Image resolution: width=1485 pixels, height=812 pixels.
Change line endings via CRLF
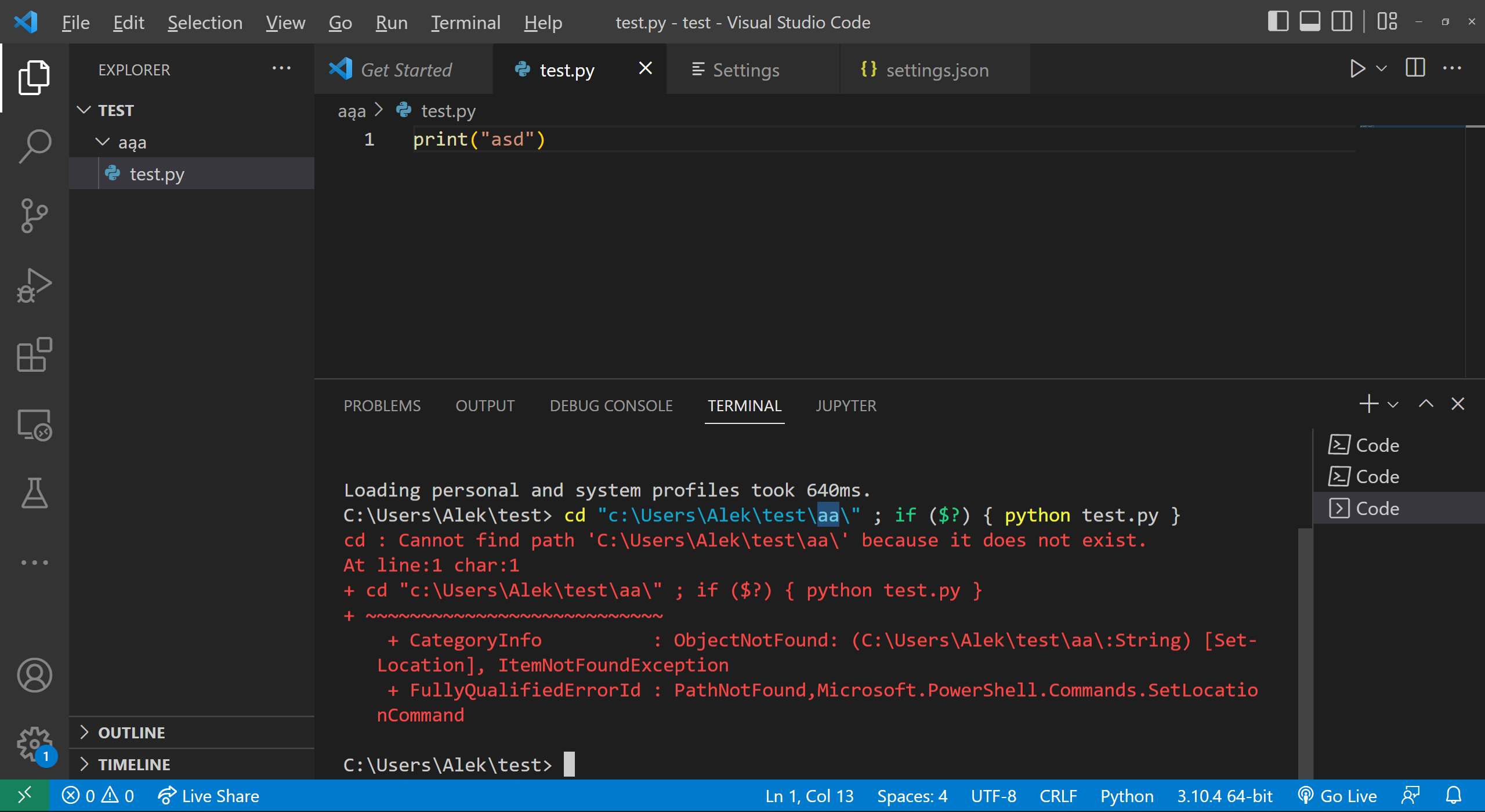coord(1058,796)
